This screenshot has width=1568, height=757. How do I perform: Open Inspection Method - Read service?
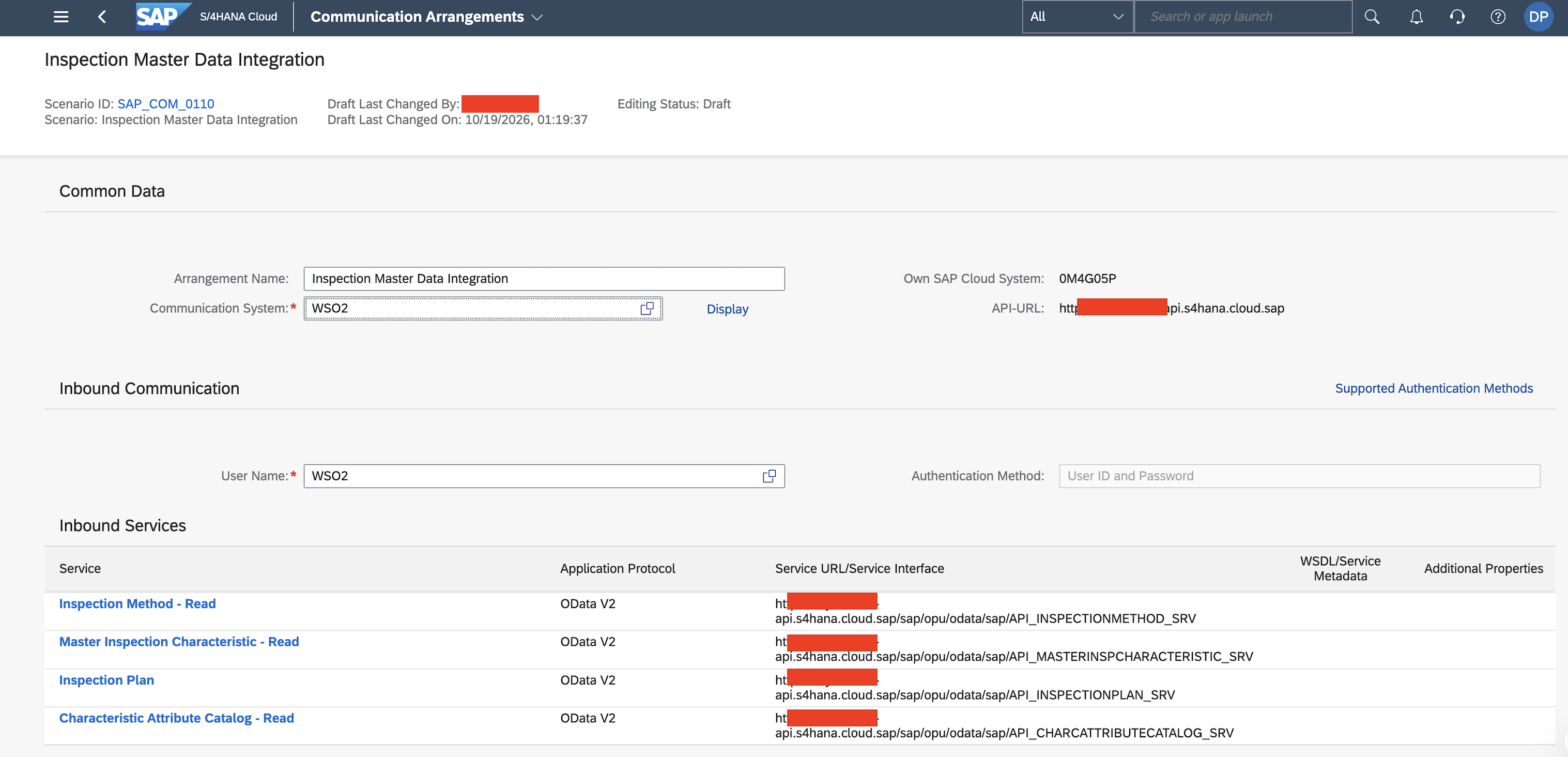137,604
